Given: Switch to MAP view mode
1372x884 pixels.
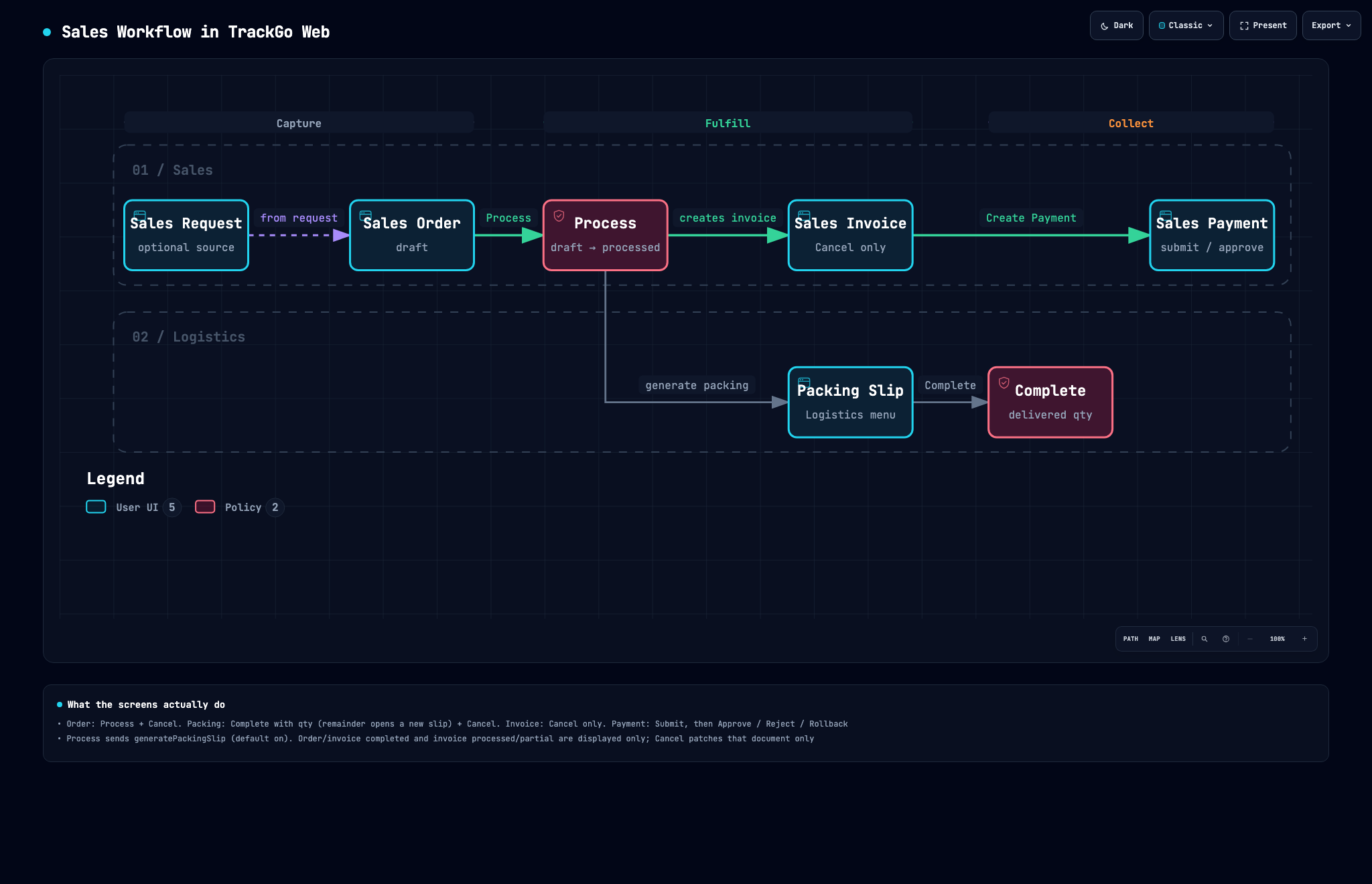Looking at the screenshot, I should click(x=1154, y=639).
